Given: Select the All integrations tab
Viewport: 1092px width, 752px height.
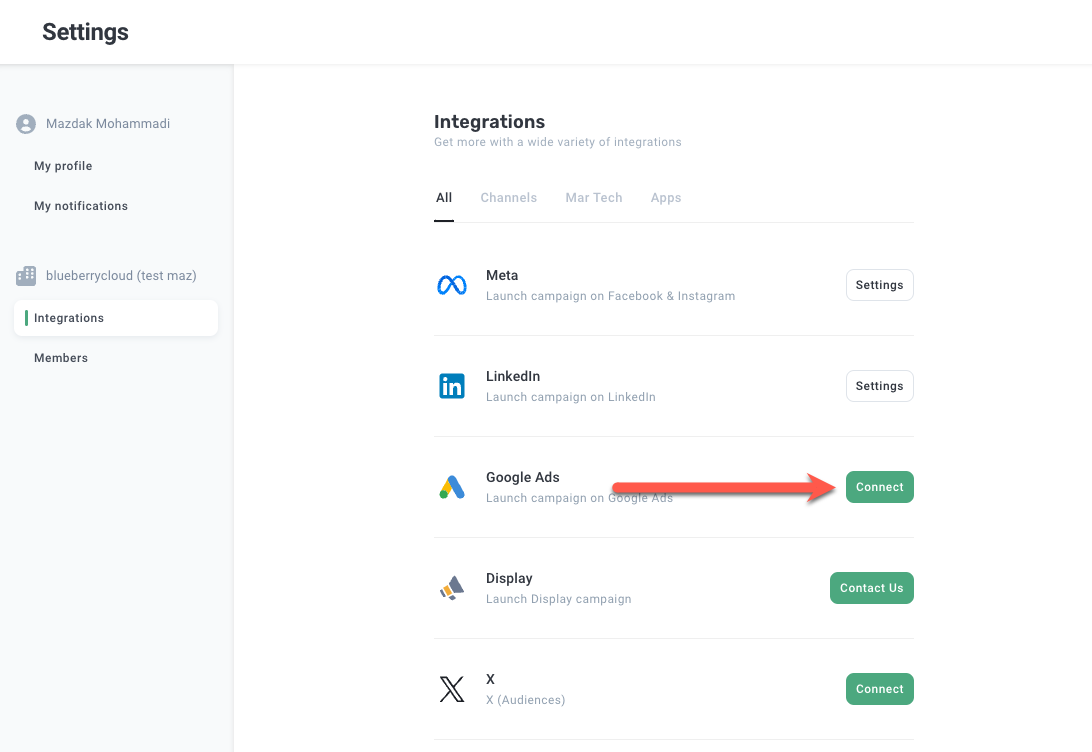Looking at the screenshot, I should click(x=444, y=198).
